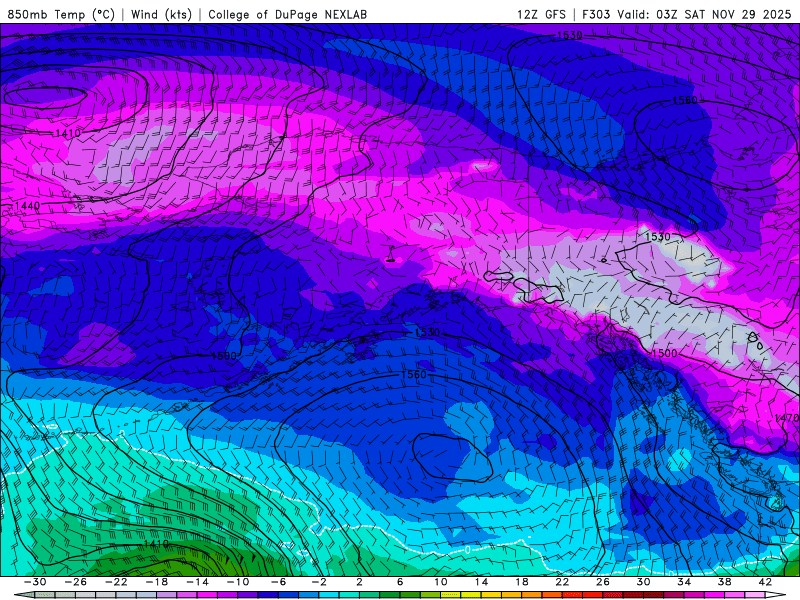
Task: Click the 1410 label over the green area
Action: [156, 544]
